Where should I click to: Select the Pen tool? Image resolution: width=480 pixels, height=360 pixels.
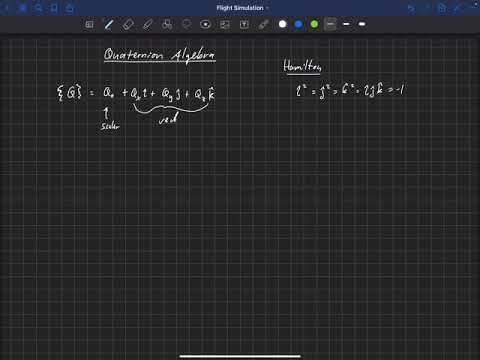pos(109,24)
